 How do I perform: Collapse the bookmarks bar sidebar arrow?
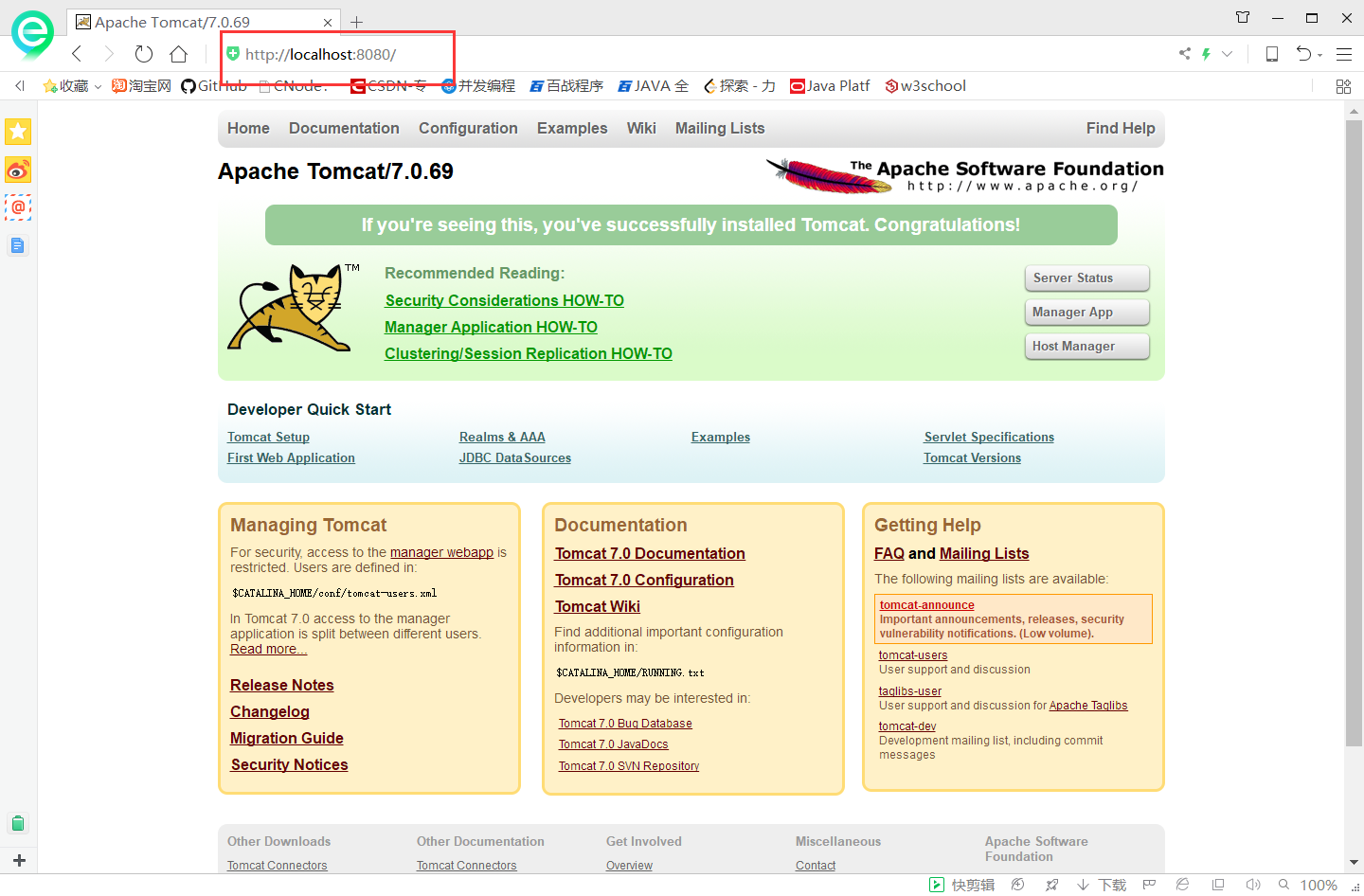coord(20,86)
